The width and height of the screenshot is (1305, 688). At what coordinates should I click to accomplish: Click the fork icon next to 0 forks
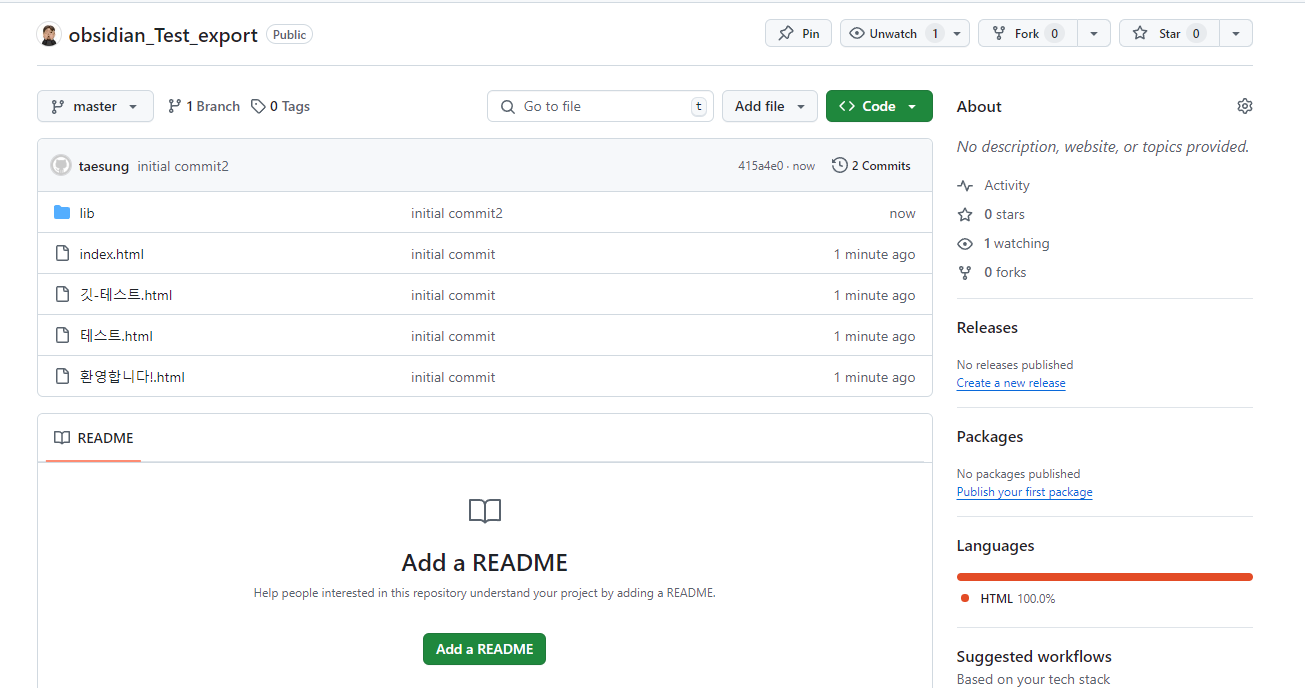click(965, 273)
